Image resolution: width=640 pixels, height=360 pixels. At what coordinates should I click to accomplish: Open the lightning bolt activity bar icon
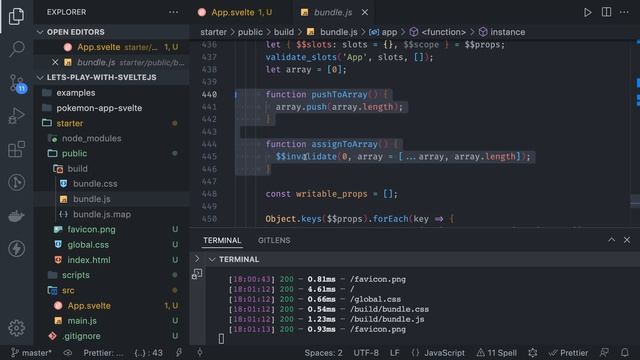(x=16, y=249)
